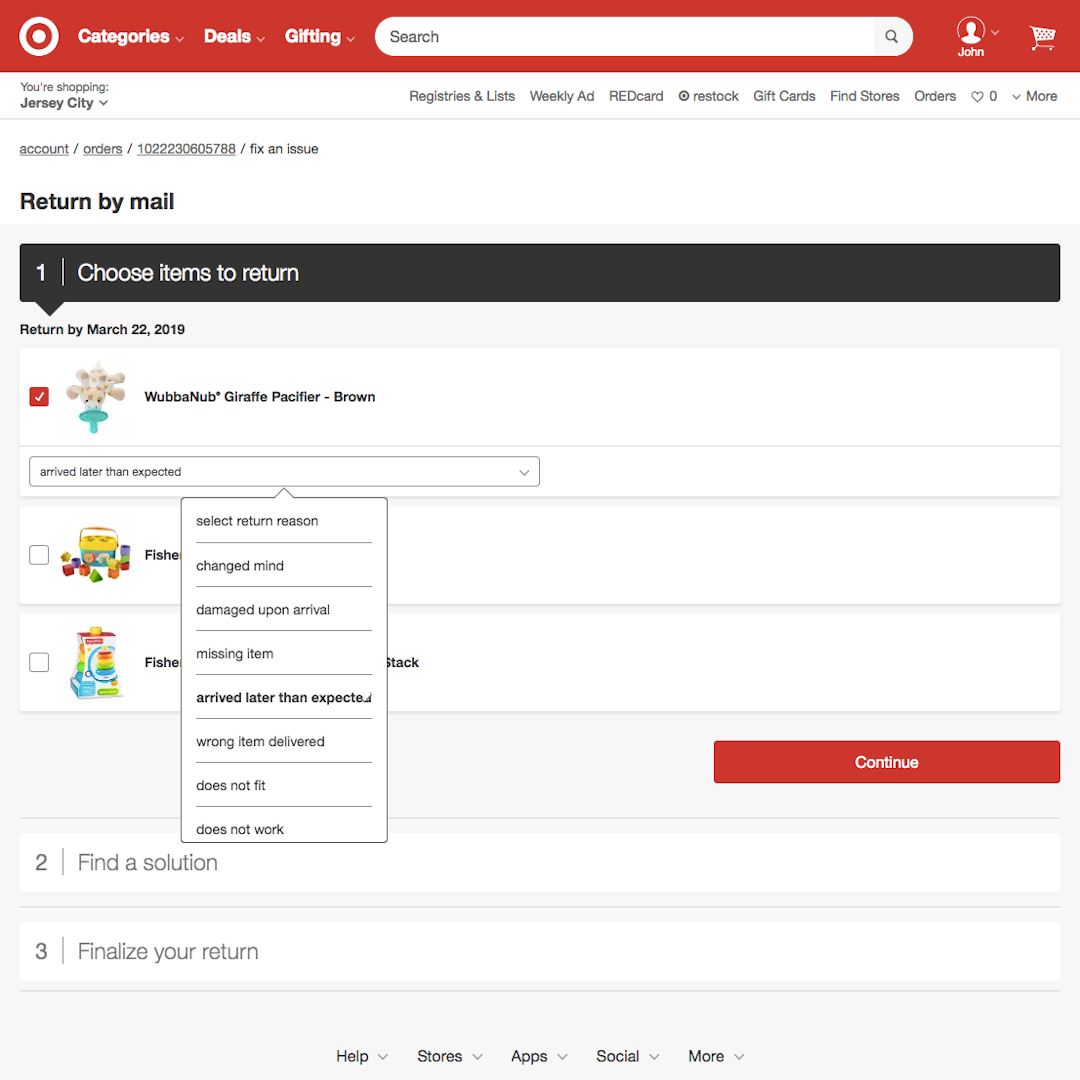Screen dimensions: 1080x1080
Task: Check the Fisher-Price Rock-a-Stack checkbox
Action: (x=39, y=662)
